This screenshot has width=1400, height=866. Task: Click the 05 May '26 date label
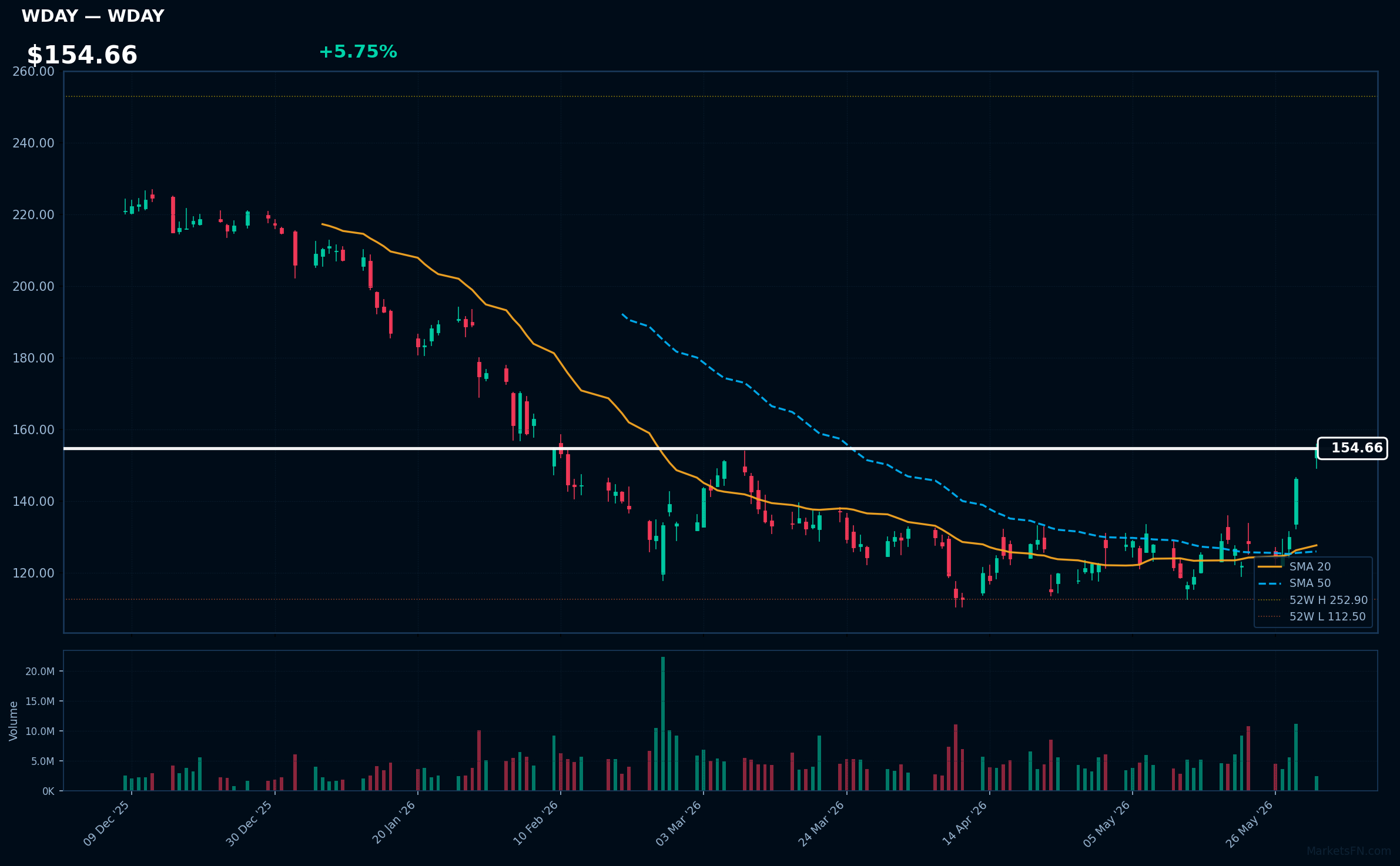pos(1107,824)
